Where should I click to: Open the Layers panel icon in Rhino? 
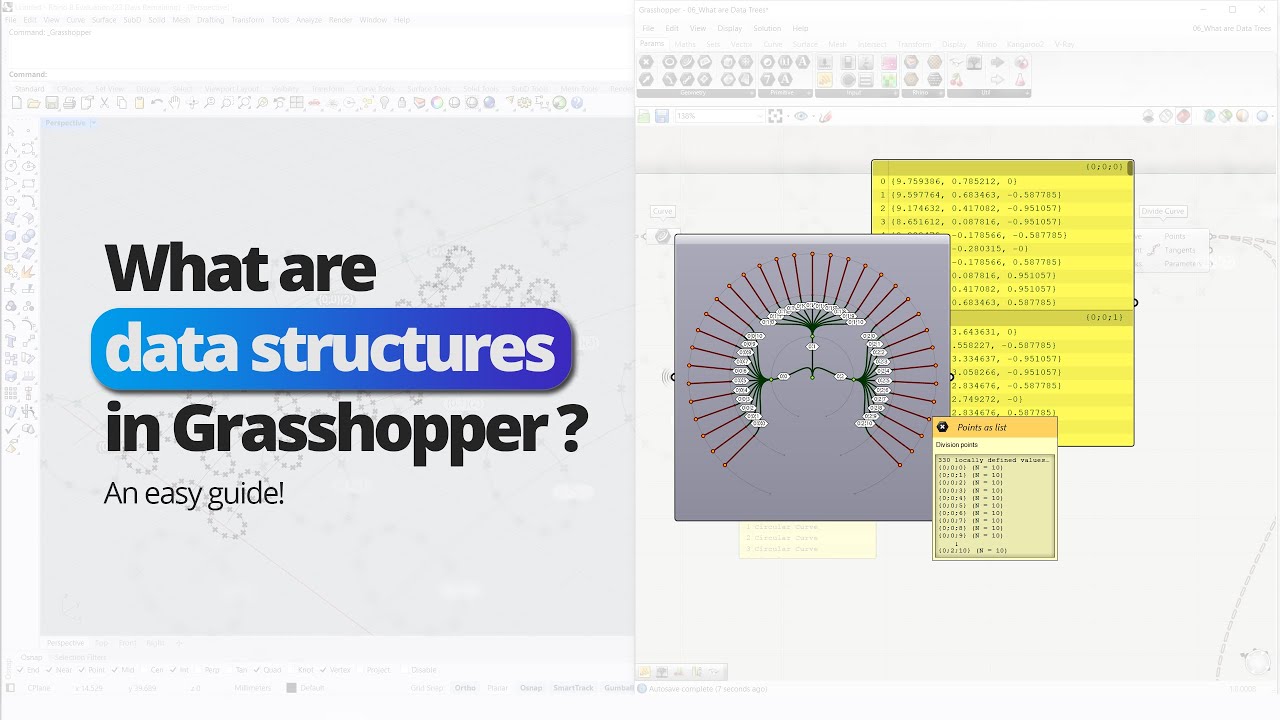(419, 102)
